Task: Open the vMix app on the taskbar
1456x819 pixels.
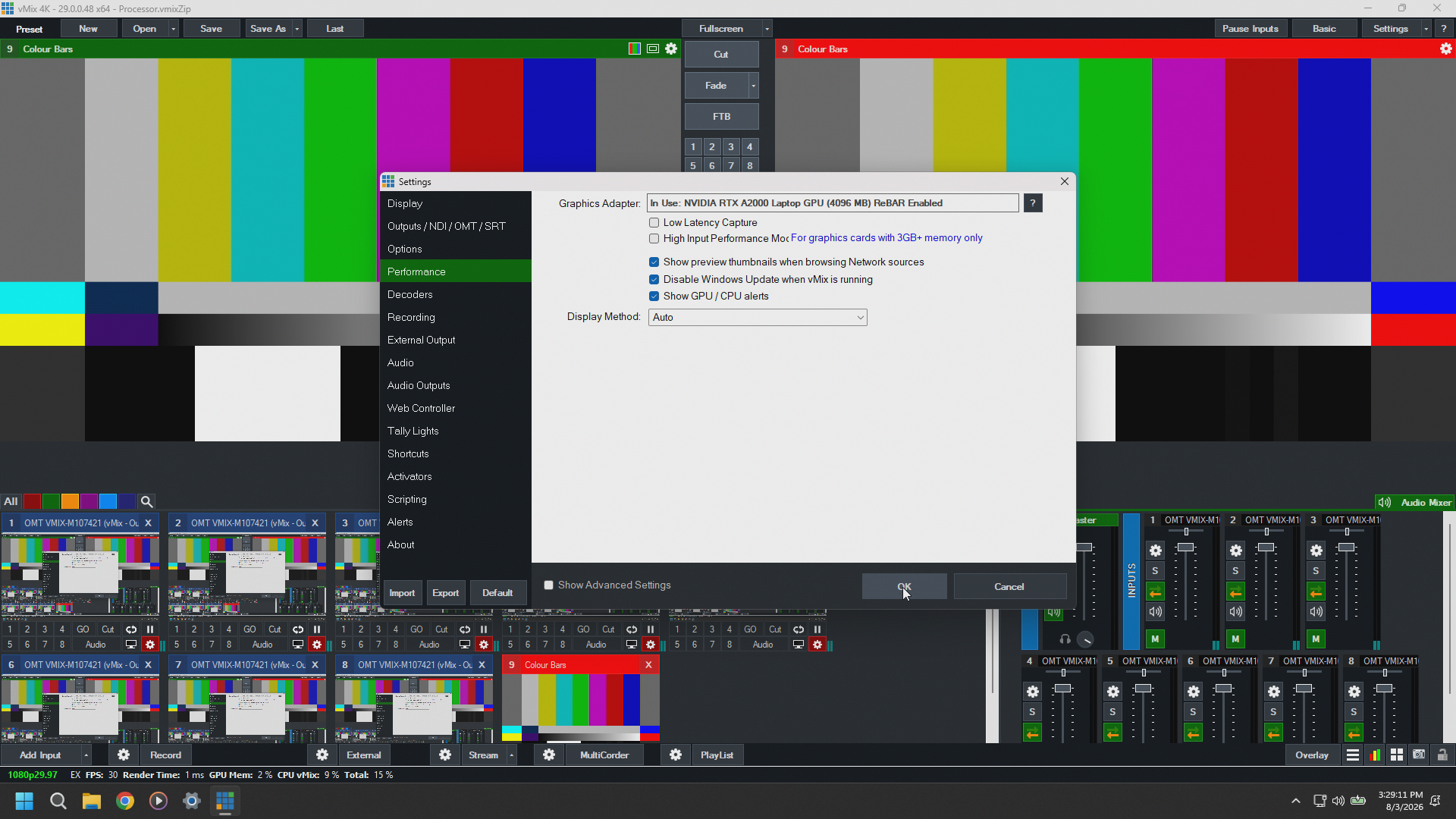Action: tap(225, 801)
